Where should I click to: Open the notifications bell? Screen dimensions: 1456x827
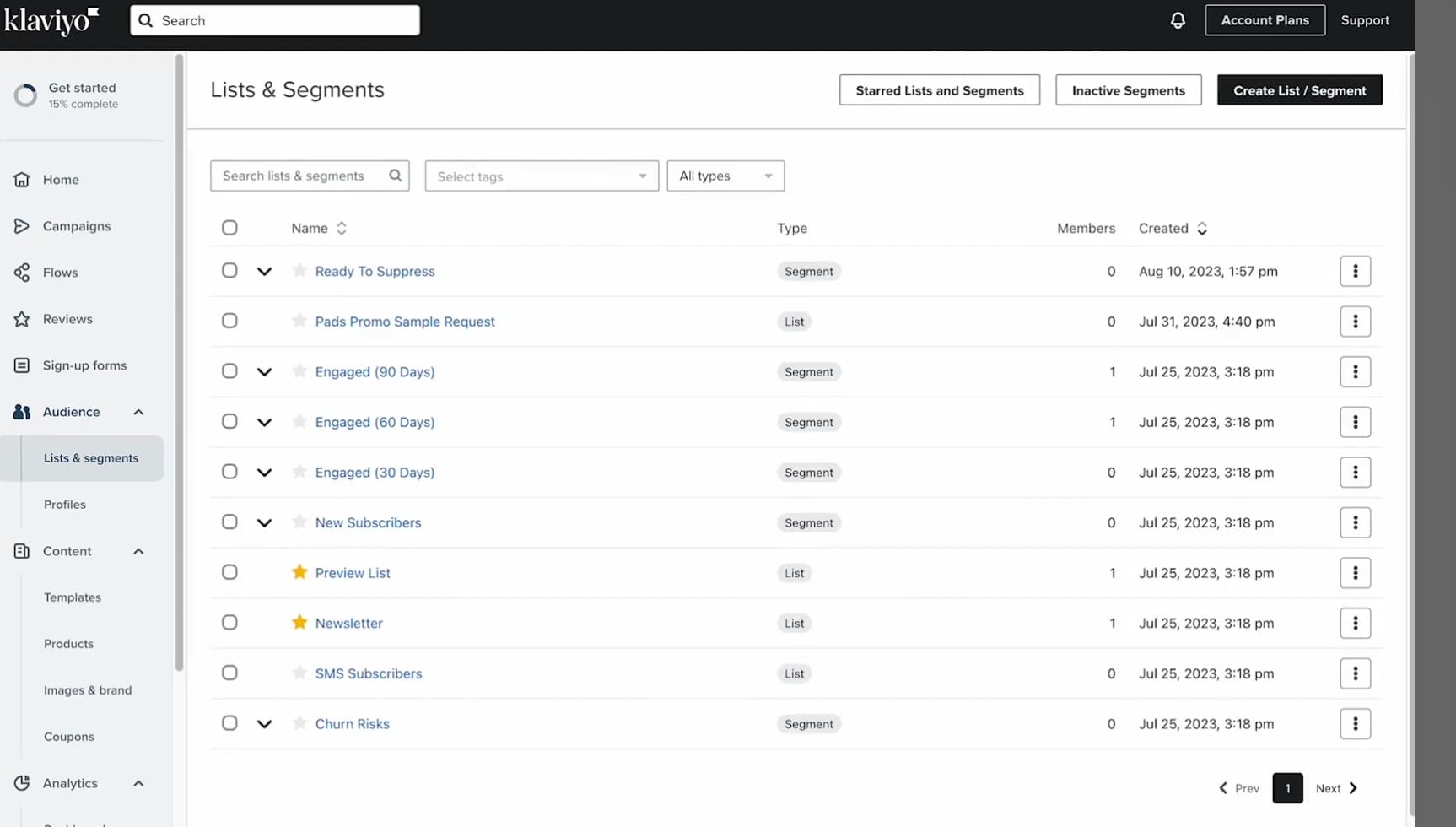(1178, 20)
